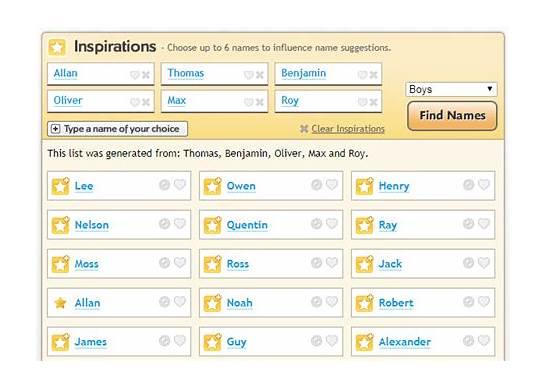Click the star icon next to Henry
This screenshot has height=387, width=546.
(x=364, y=186)
